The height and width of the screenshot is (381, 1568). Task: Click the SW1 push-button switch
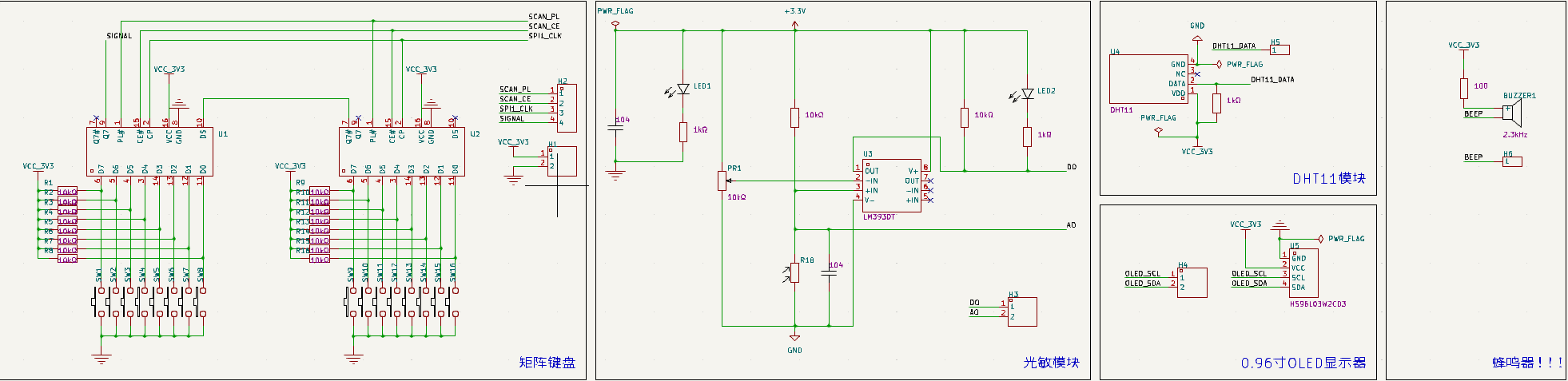[101, 301]
